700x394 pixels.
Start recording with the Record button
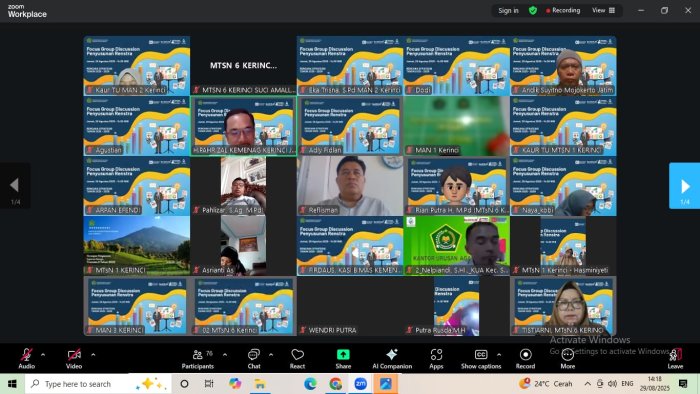coord(525,358)
